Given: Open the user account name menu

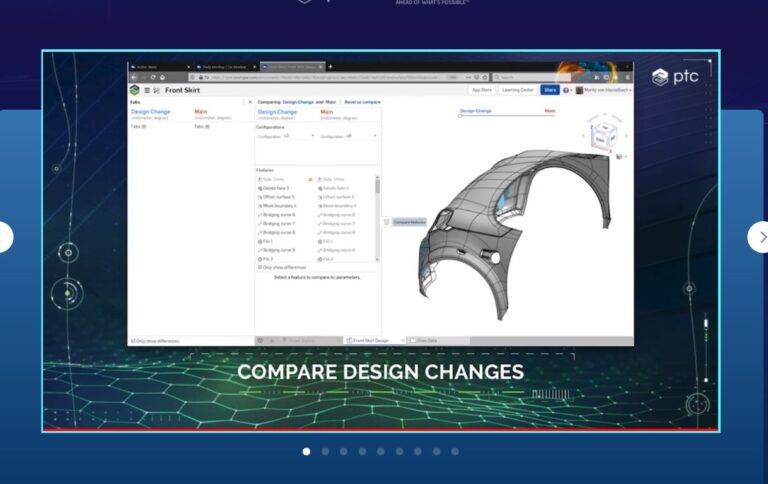Looking at the screenshot, I should (604, 90).
